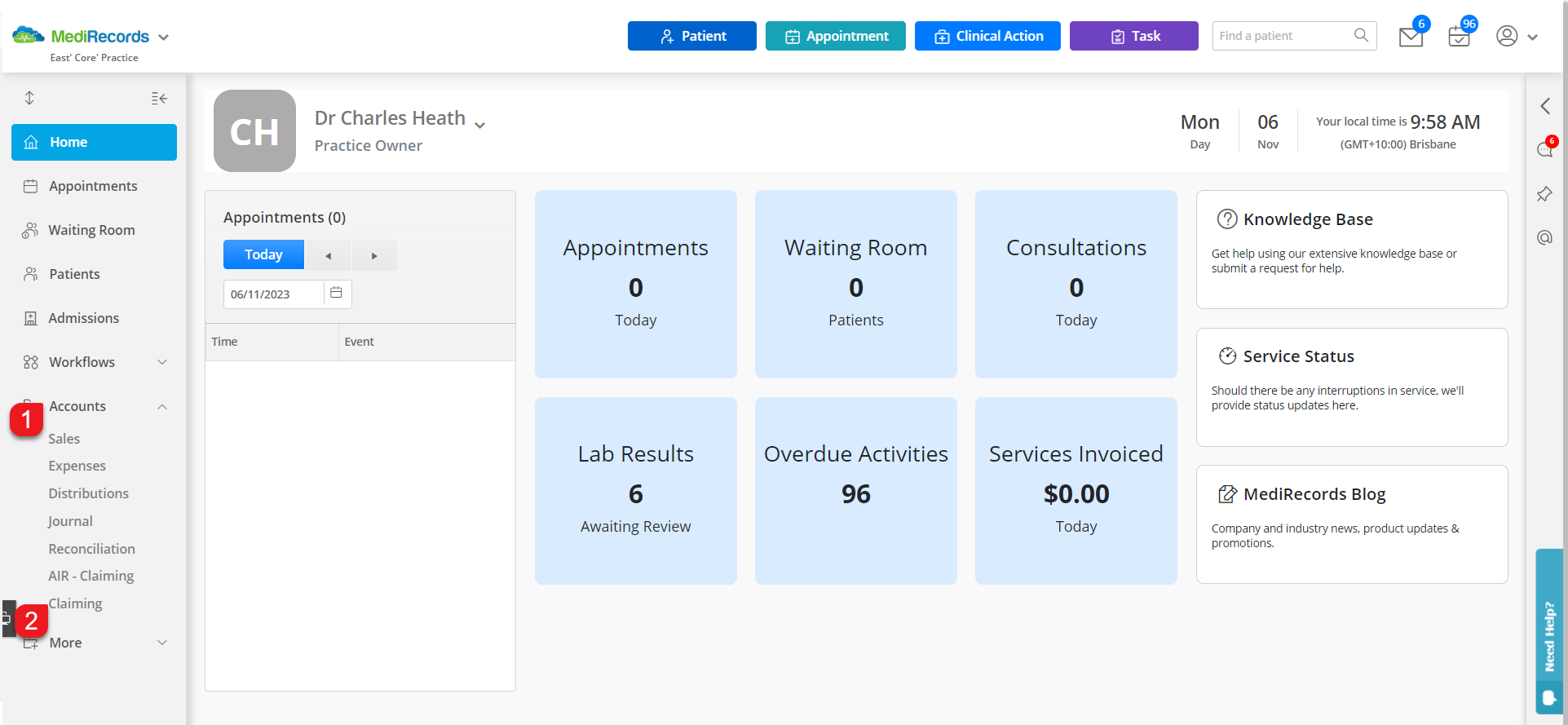Go to next day arrow
Image resolution: width=1568 pixels, height=725 pixels.
374,255
